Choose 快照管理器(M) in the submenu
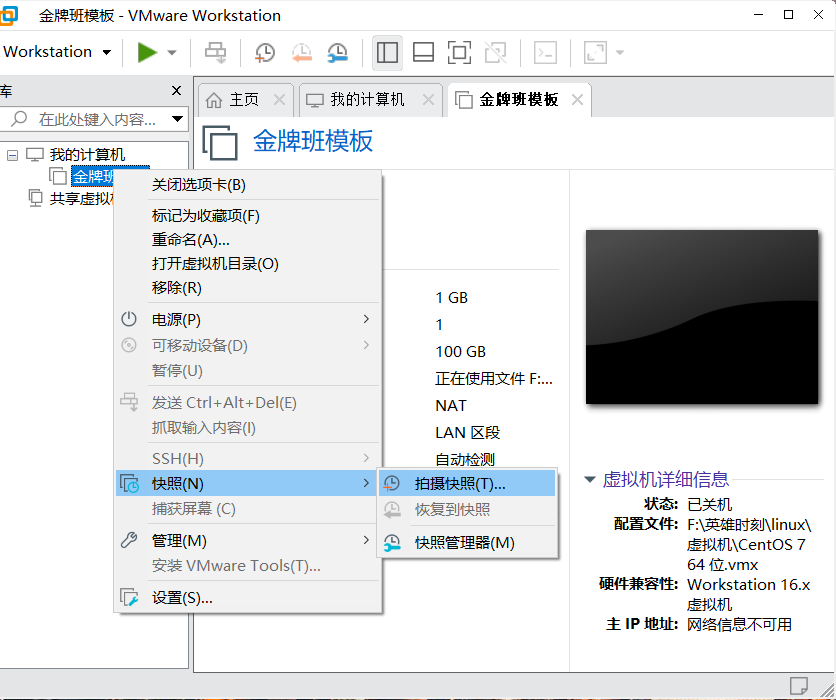The height and width of the screenshot is (700, 836). coord(468,543)
